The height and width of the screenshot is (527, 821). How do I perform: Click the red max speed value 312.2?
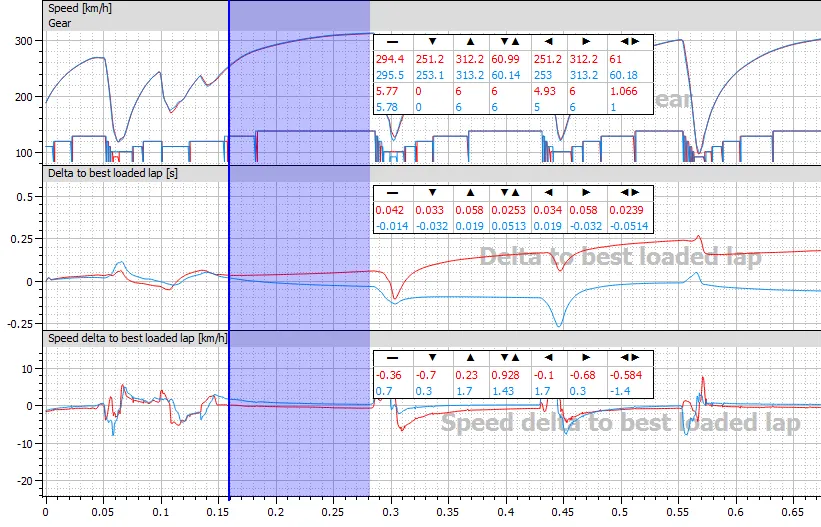pyautogui.click(x=470, y=59)
